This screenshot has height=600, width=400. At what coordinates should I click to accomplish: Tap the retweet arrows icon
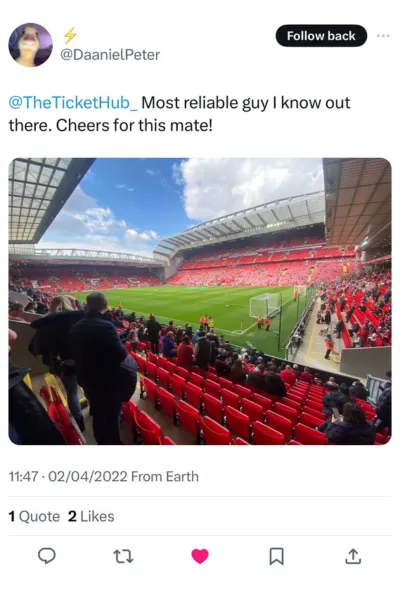tap(124, 556)
